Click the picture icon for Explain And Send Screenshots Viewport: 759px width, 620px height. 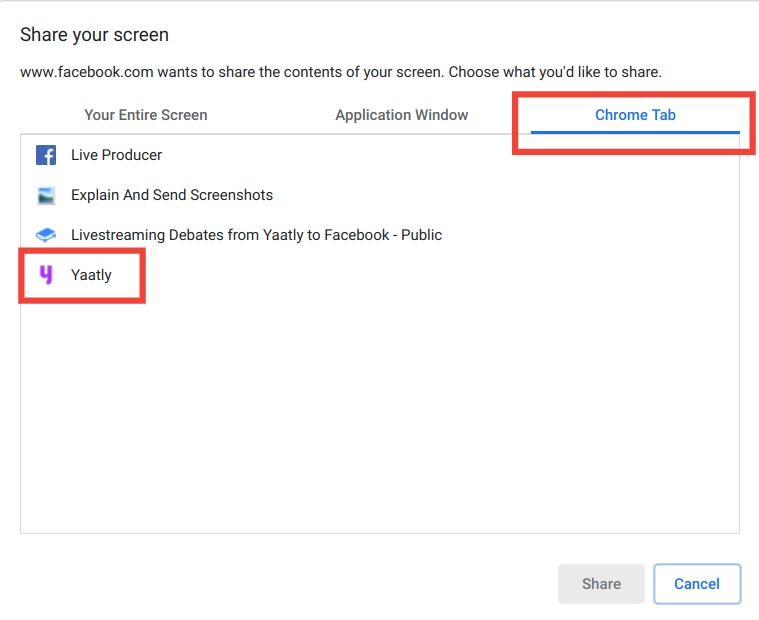(46, 195)
